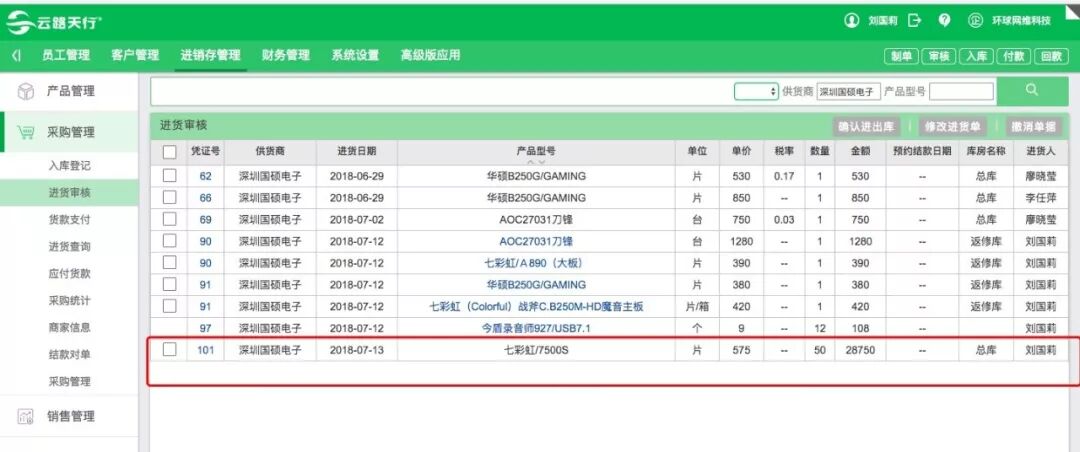1080x452 pixels.
Task: Check the box for 380-priced voucher 91 row
Action: coord(169,284)
